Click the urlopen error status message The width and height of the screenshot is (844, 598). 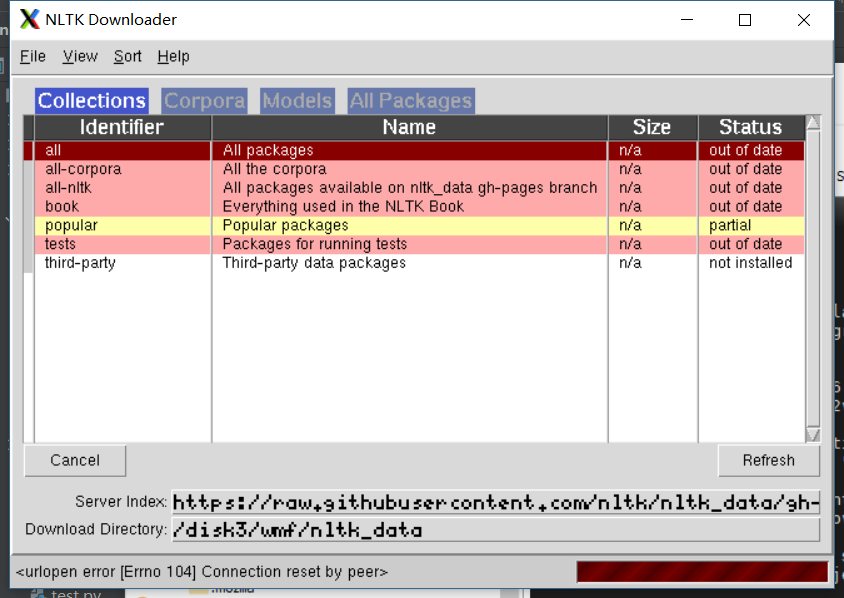202,572
